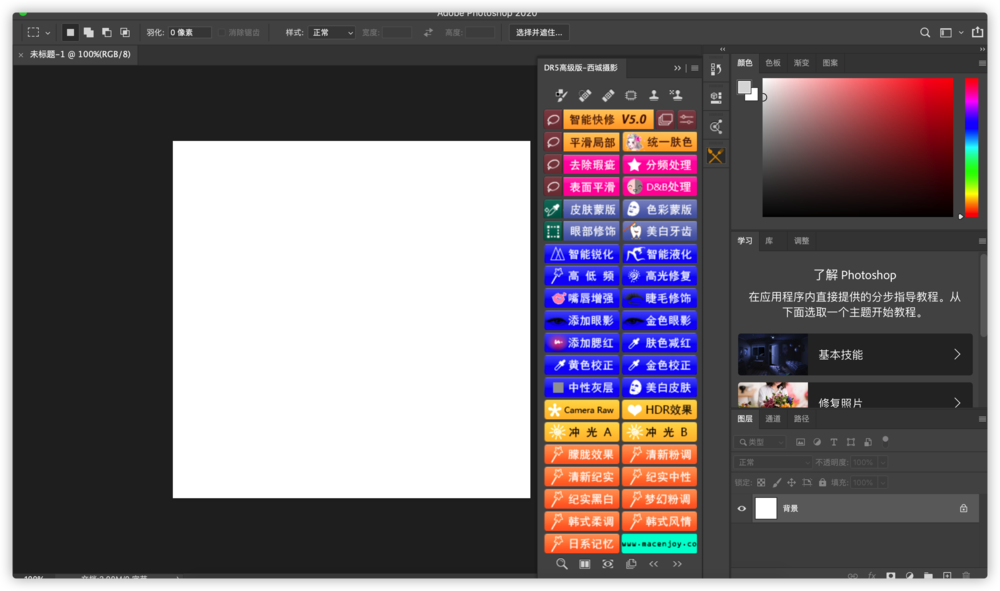Viewport: 1000px width, 591px height.
Task: Click the 羽化 feather input field
Action: (x=189, y=33)
